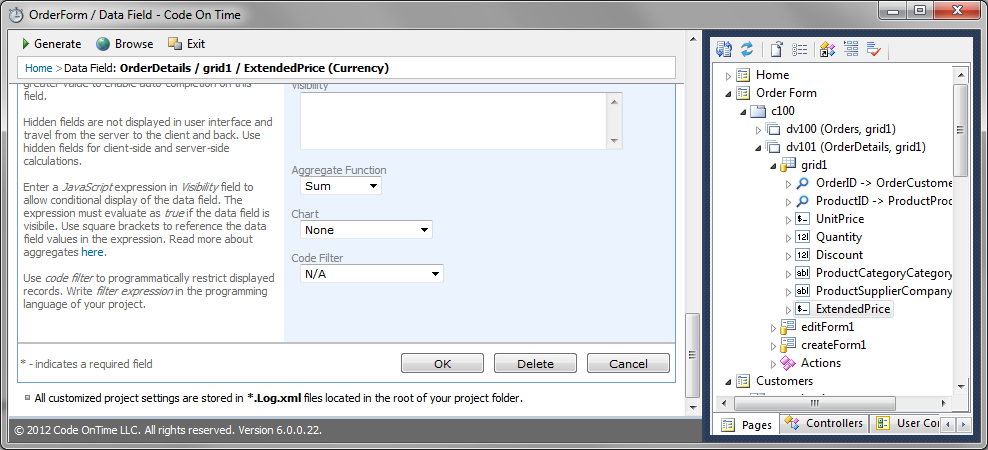The height and width of the screenshot is (450, 988).
Task: Open the Chart dropdown showing None
Action: pos(366,230)
